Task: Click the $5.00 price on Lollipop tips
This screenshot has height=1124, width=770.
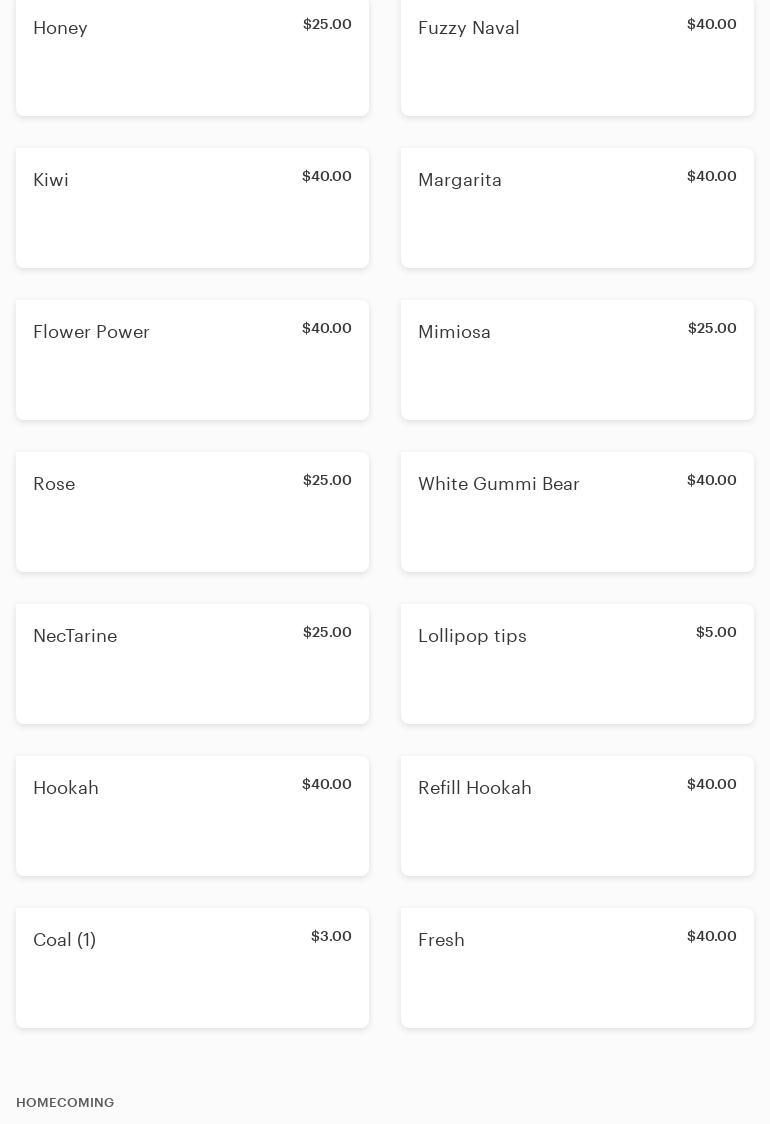Action: coord(716,632)
